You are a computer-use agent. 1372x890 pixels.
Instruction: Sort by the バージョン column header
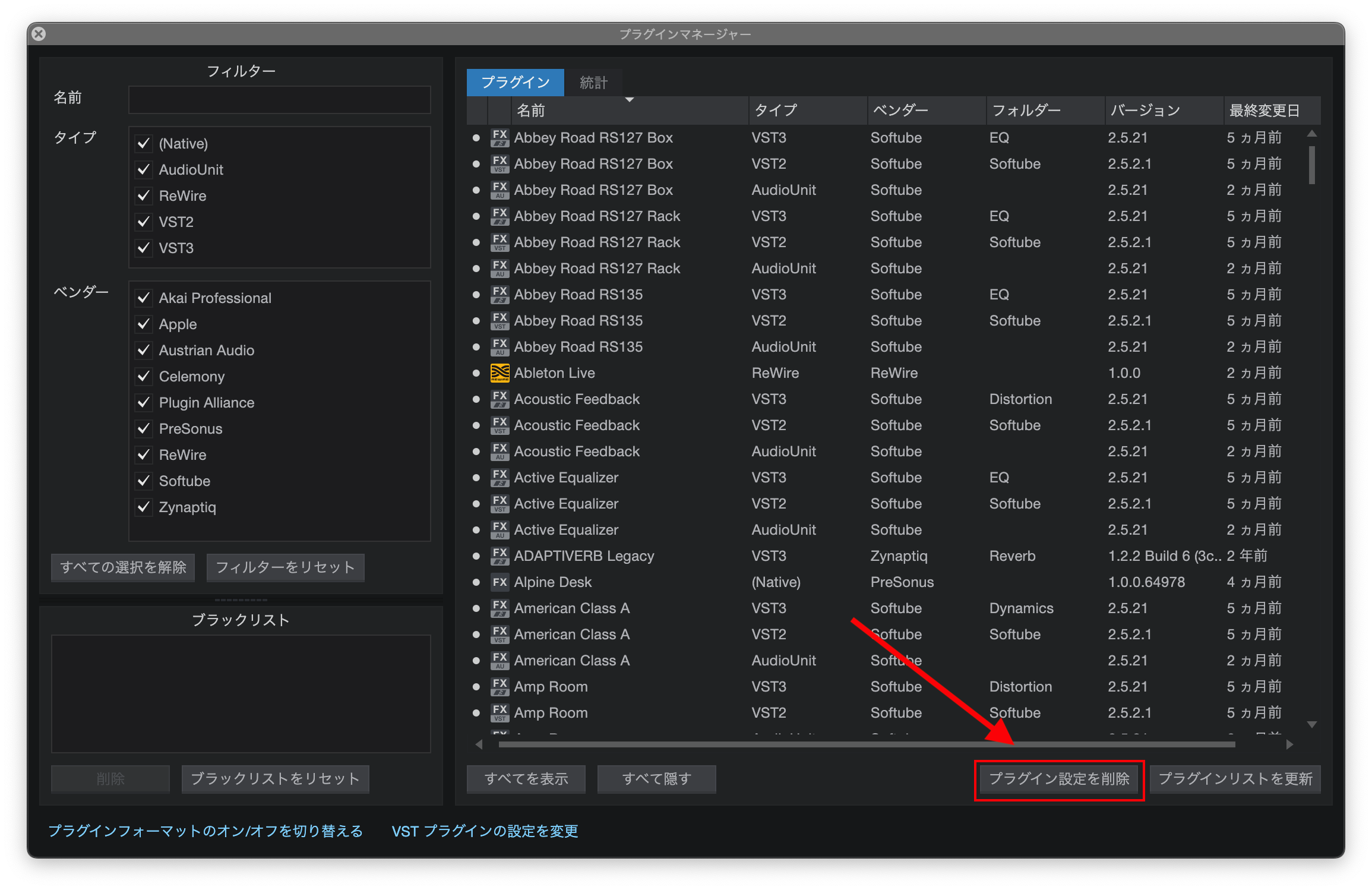[x=1164, y=111]
